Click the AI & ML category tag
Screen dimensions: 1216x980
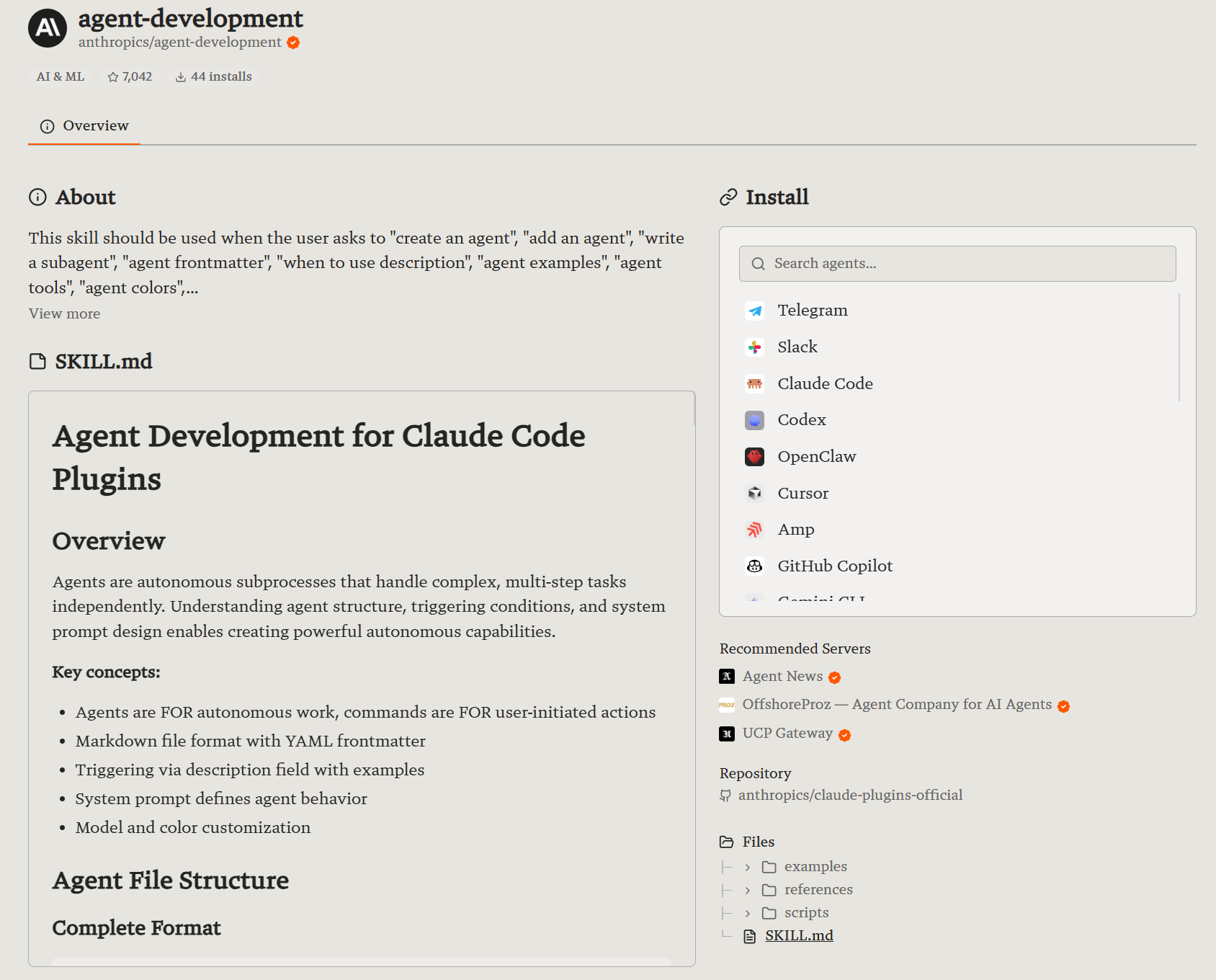click(x=61, y=76)
